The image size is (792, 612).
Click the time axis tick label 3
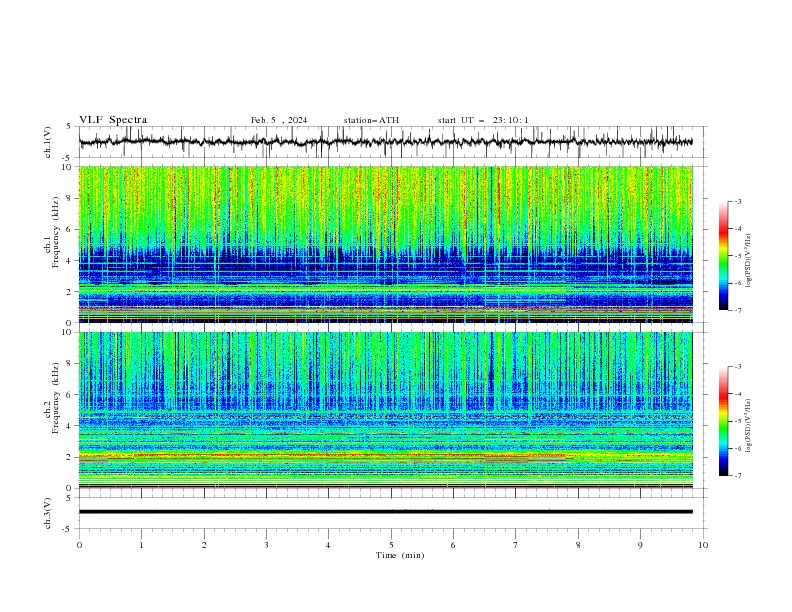point(266,545)
